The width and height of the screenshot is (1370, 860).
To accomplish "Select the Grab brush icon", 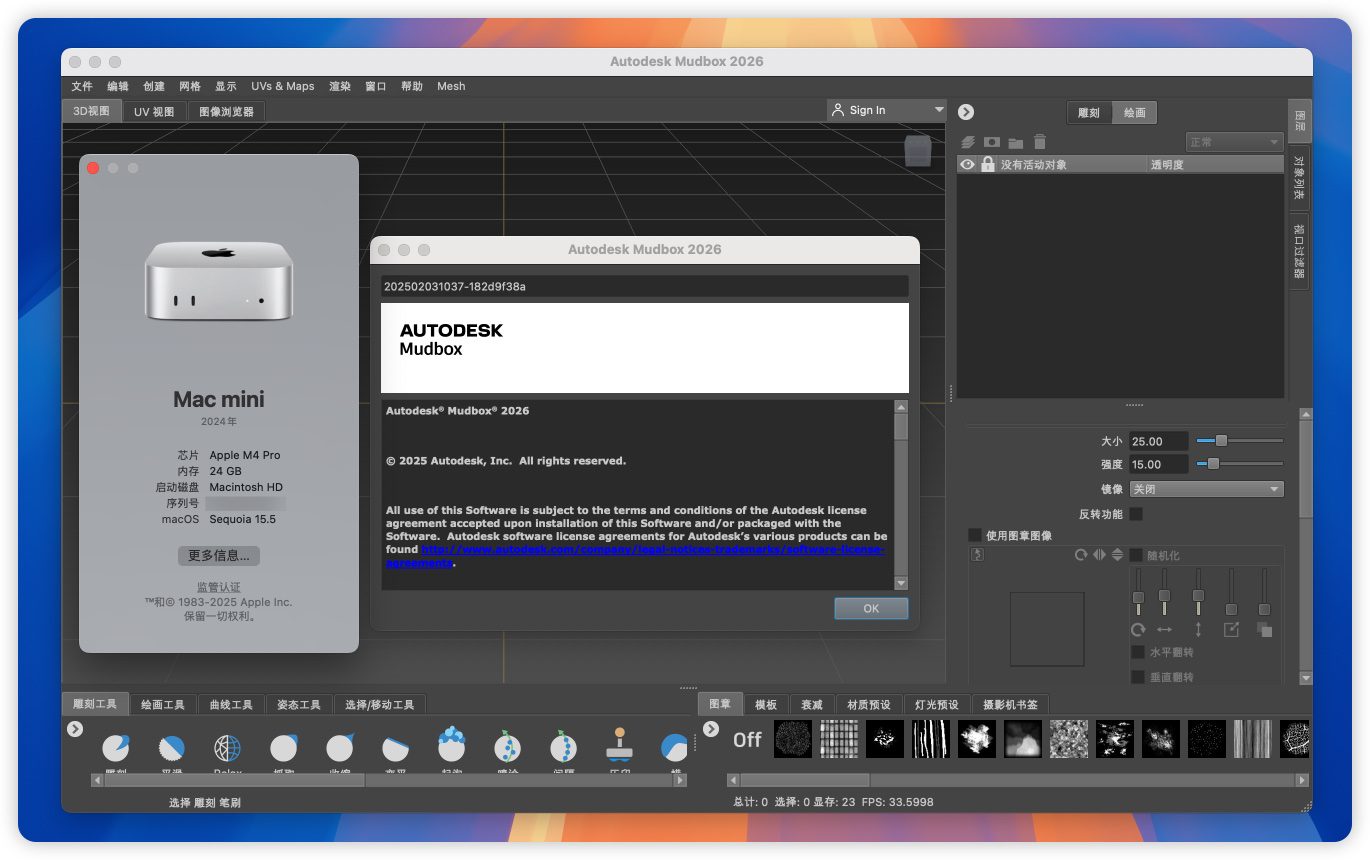I will pyautogui.click(x=284, y=747).
